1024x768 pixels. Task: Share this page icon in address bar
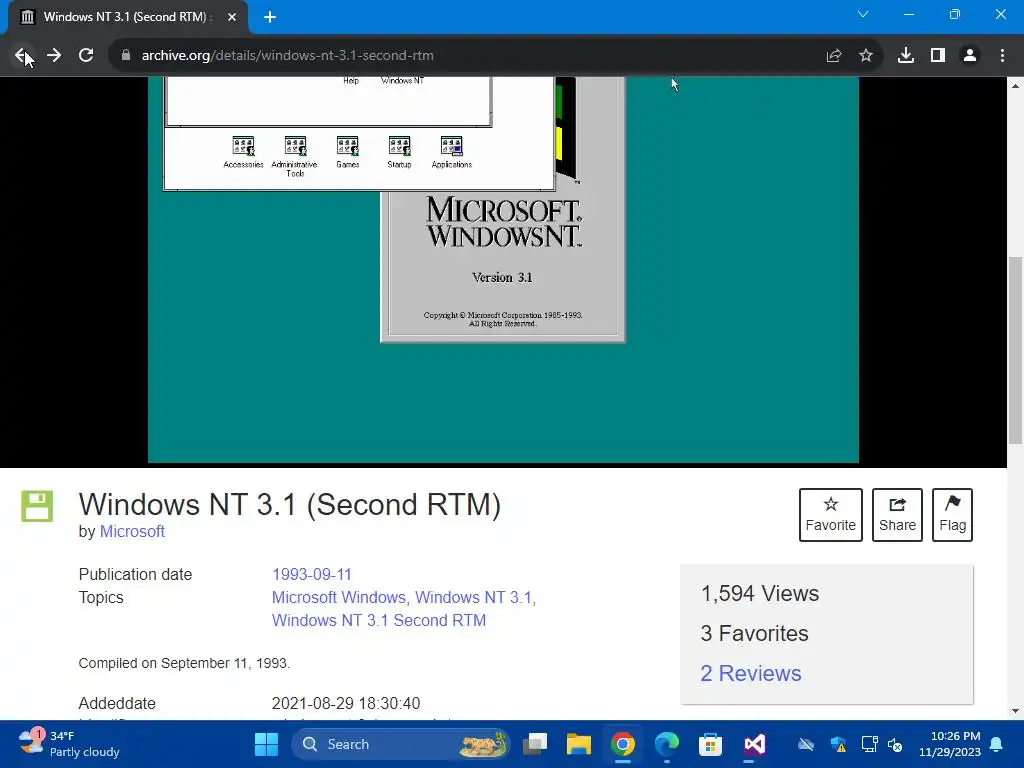tap(834, 56)
